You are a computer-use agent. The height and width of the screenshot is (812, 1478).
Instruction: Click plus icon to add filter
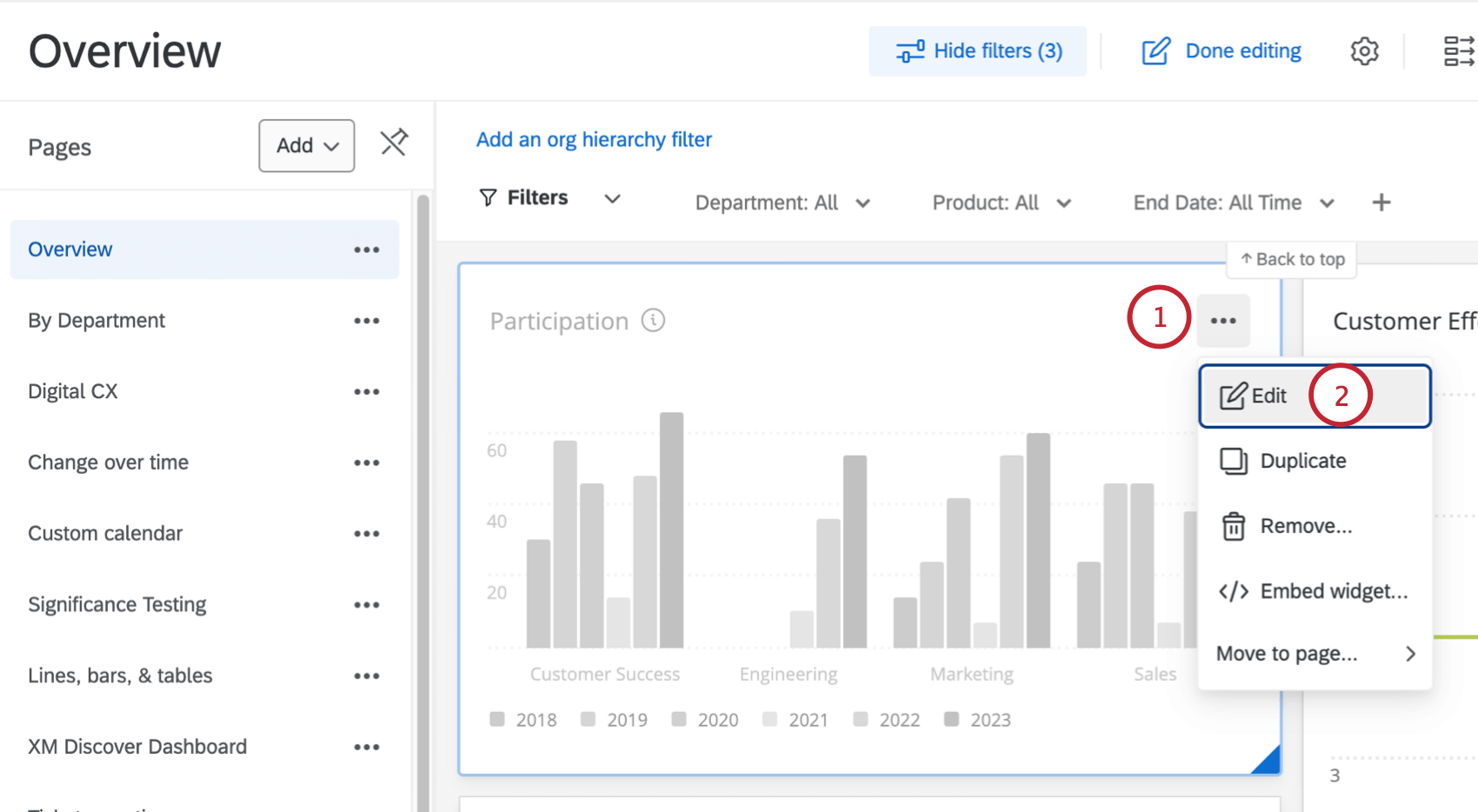[1381, 203]
